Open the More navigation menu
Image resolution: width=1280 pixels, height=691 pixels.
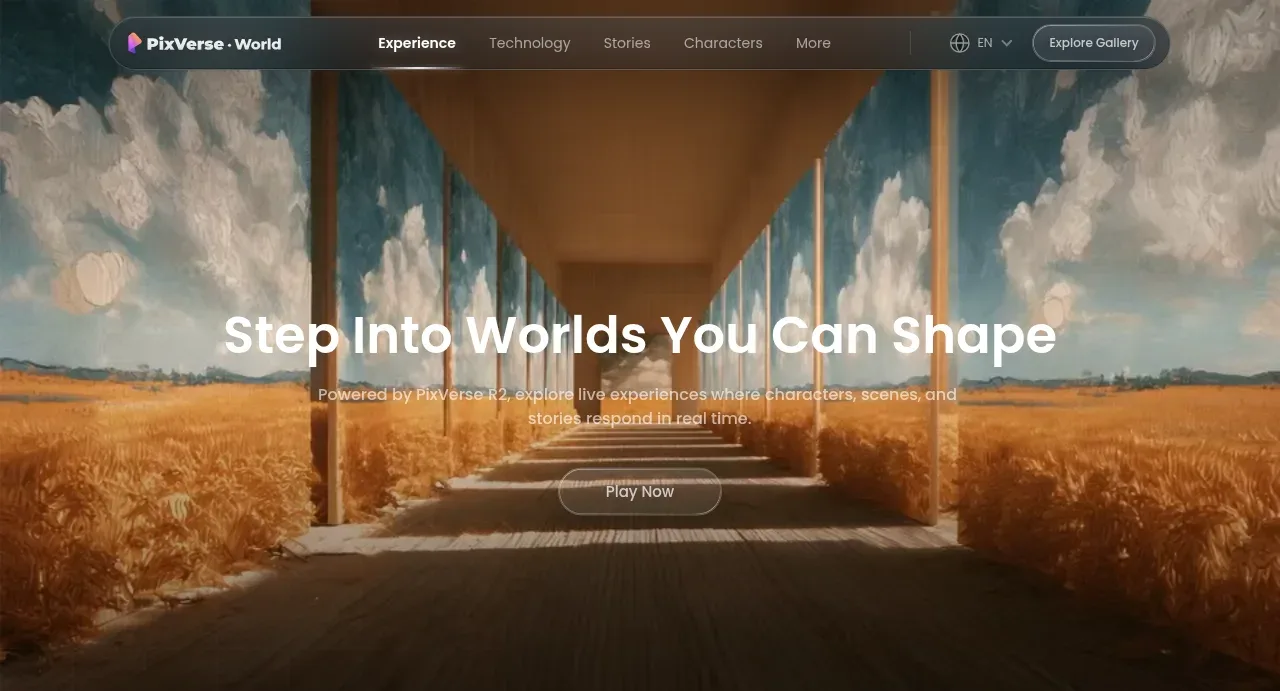[x=813, y=43]
